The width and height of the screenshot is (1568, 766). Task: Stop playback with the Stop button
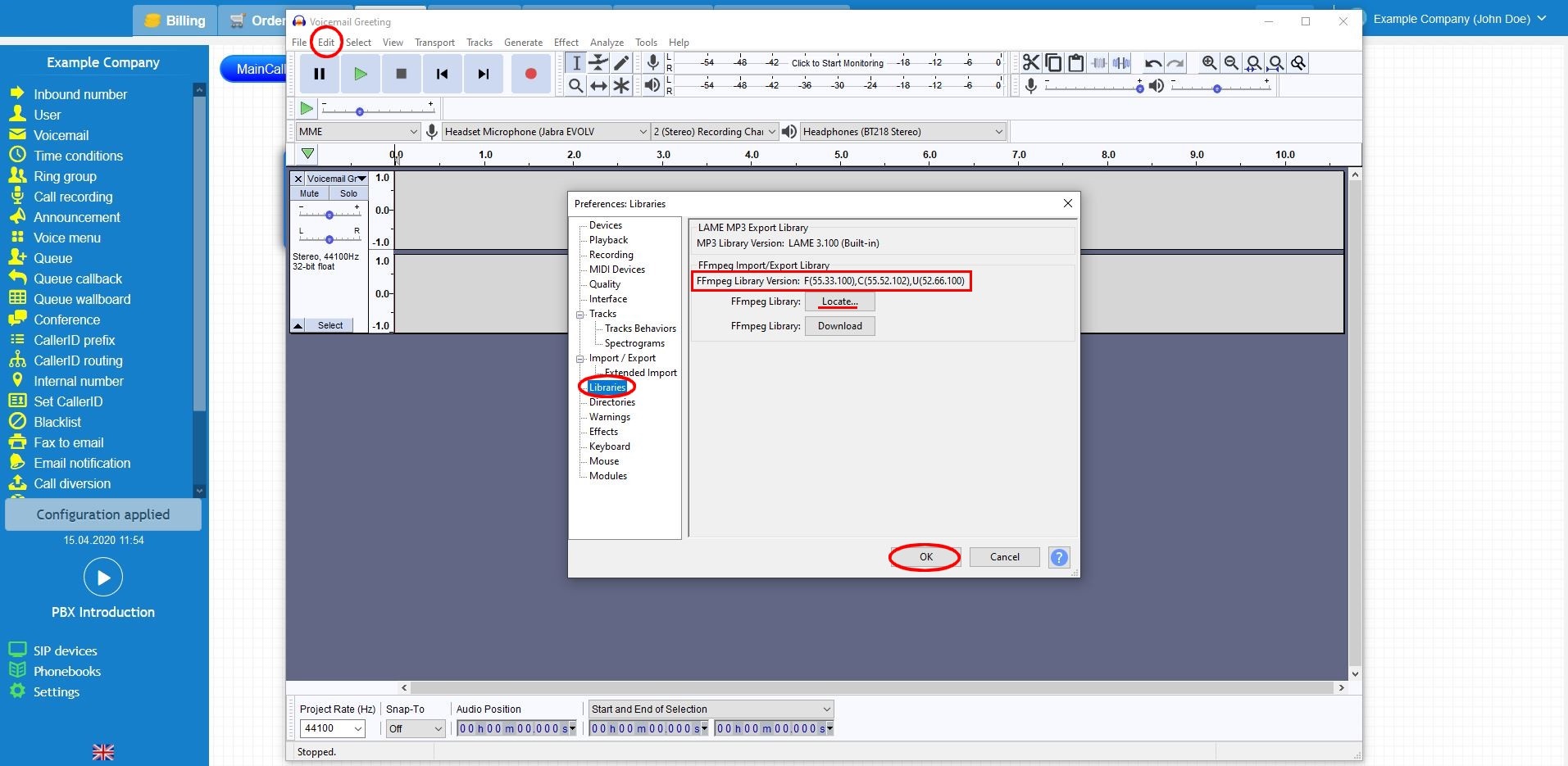pyautogui.click(x=402, y=74)
